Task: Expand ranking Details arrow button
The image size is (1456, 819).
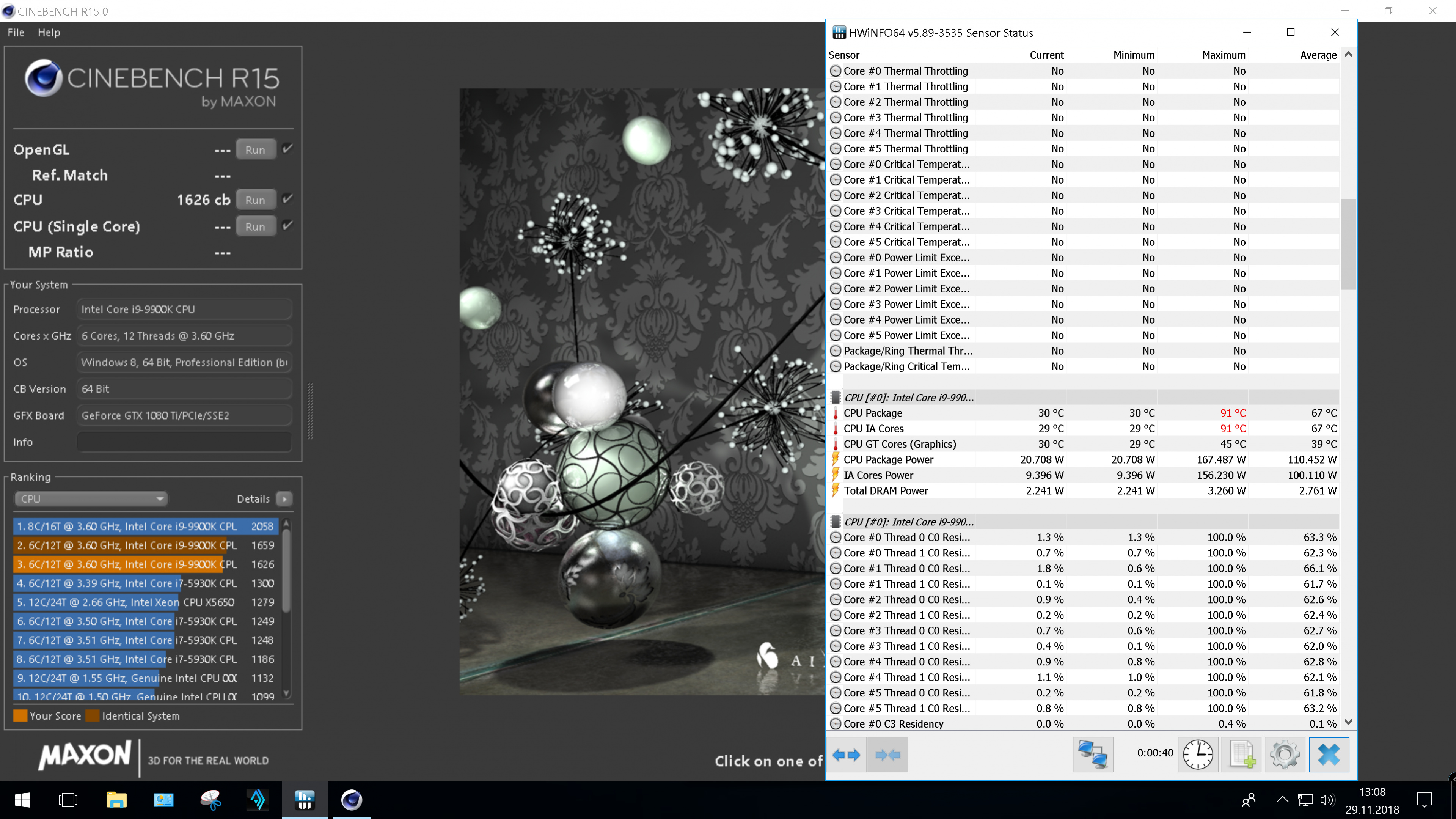Action: [x=284, y=498]
